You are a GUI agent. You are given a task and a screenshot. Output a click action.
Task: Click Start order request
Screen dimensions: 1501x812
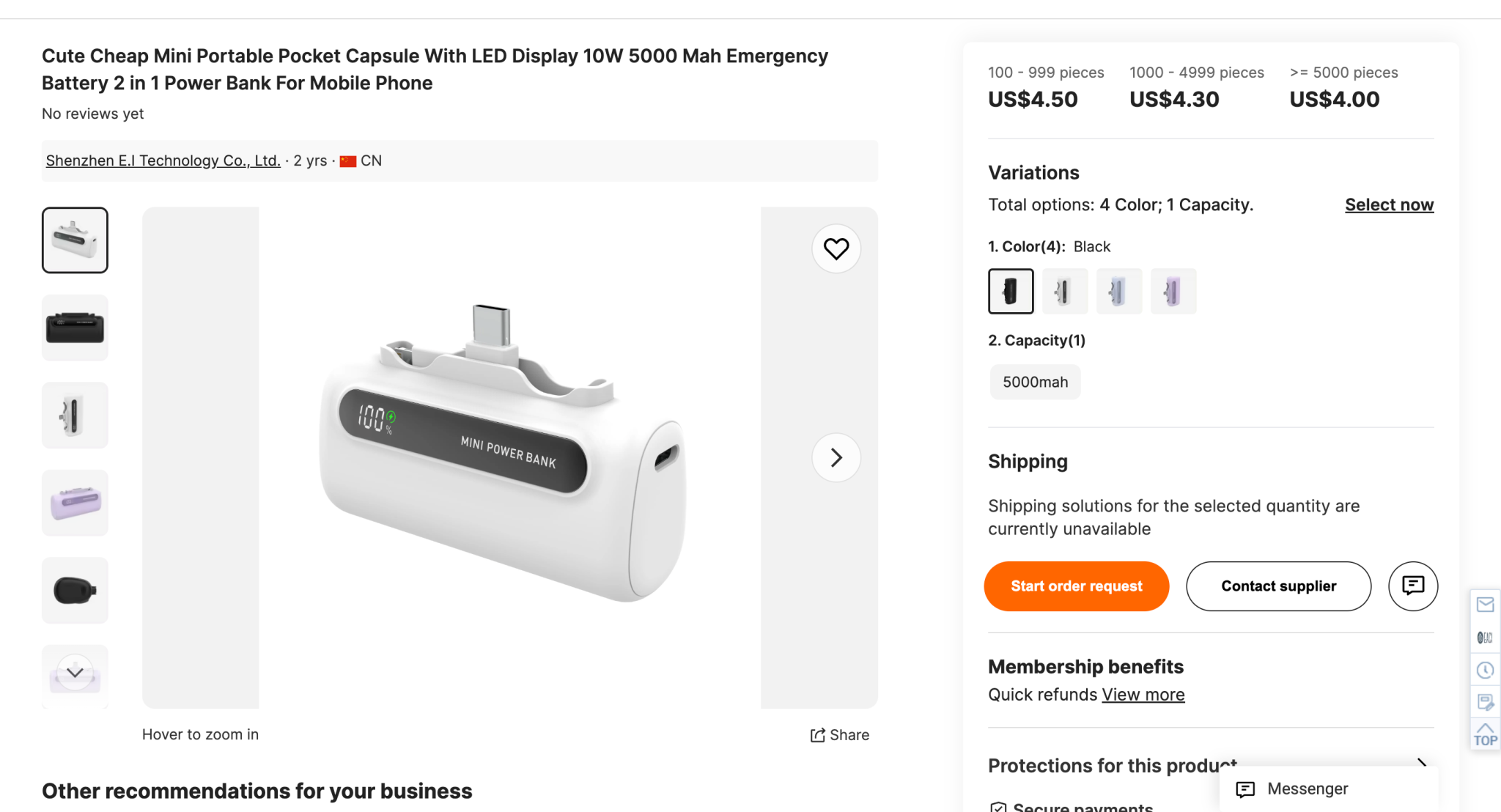(1076, 586)
